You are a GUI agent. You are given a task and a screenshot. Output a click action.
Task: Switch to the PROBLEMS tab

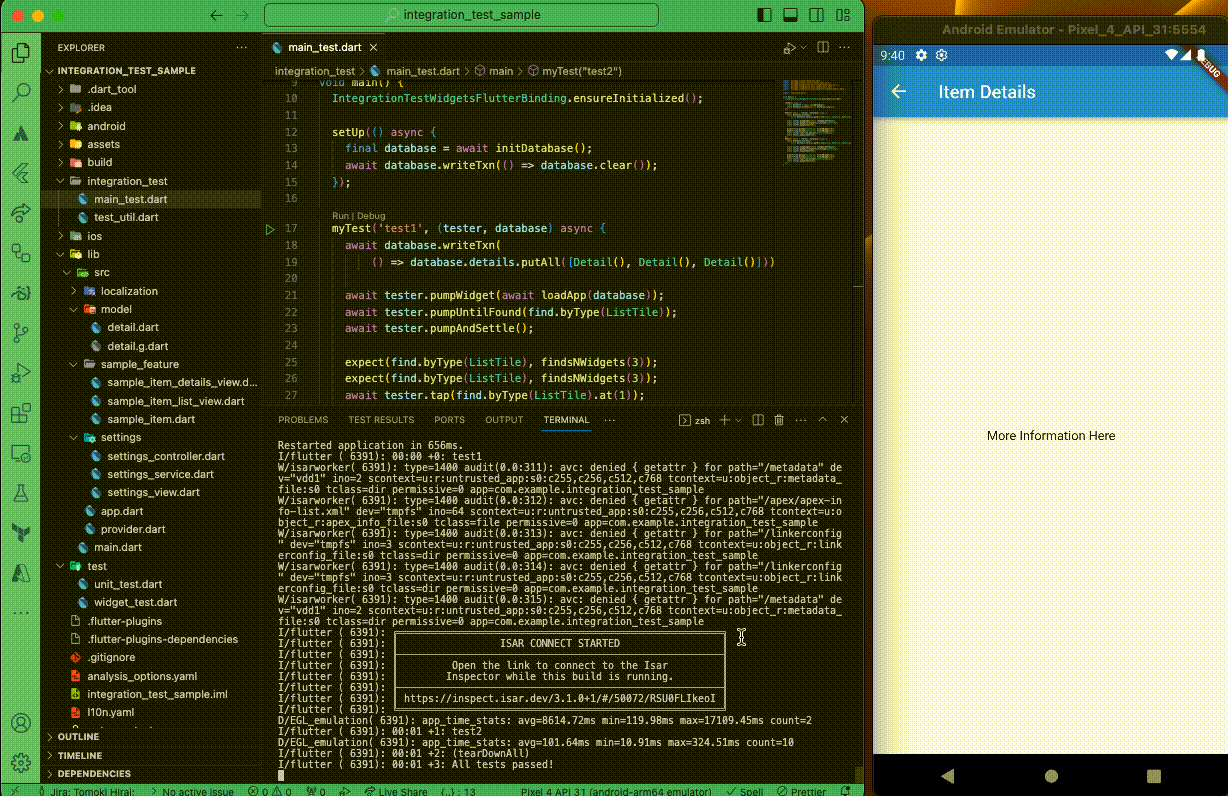pyautogui.click(x=303, y=420)
